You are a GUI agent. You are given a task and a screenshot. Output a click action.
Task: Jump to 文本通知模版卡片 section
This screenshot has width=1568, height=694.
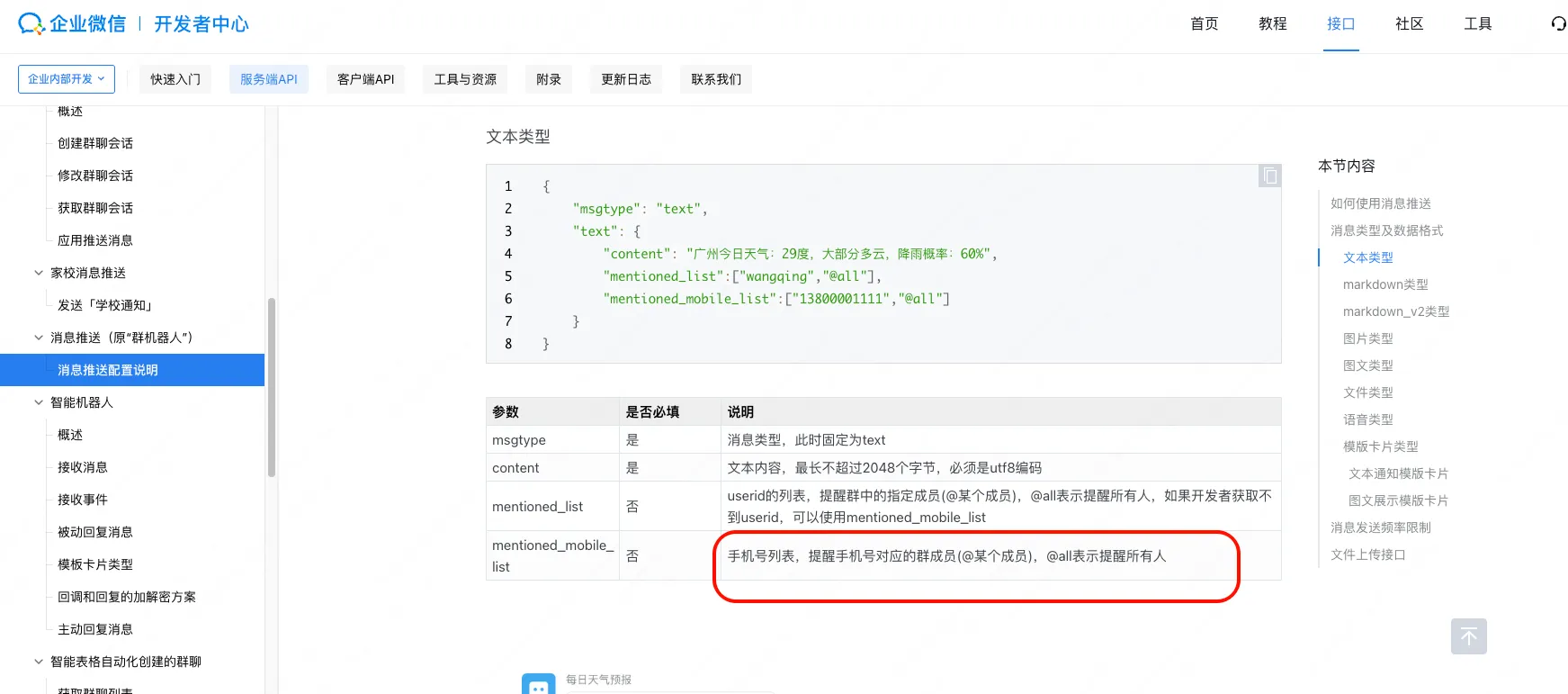point(1399,473)
